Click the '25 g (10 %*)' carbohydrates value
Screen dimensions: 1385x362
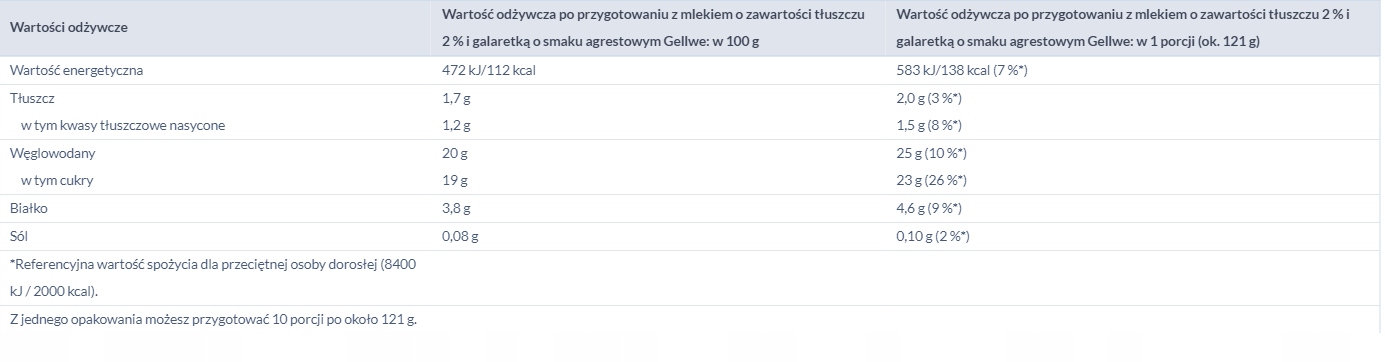coord(932,154)
